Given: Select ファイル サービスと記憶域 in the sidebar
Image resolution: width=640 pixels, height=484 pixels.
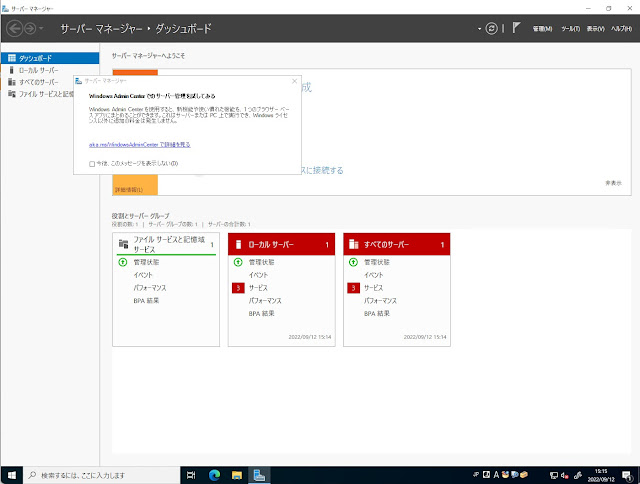Looking at the screenshot, I should point(37,94).
